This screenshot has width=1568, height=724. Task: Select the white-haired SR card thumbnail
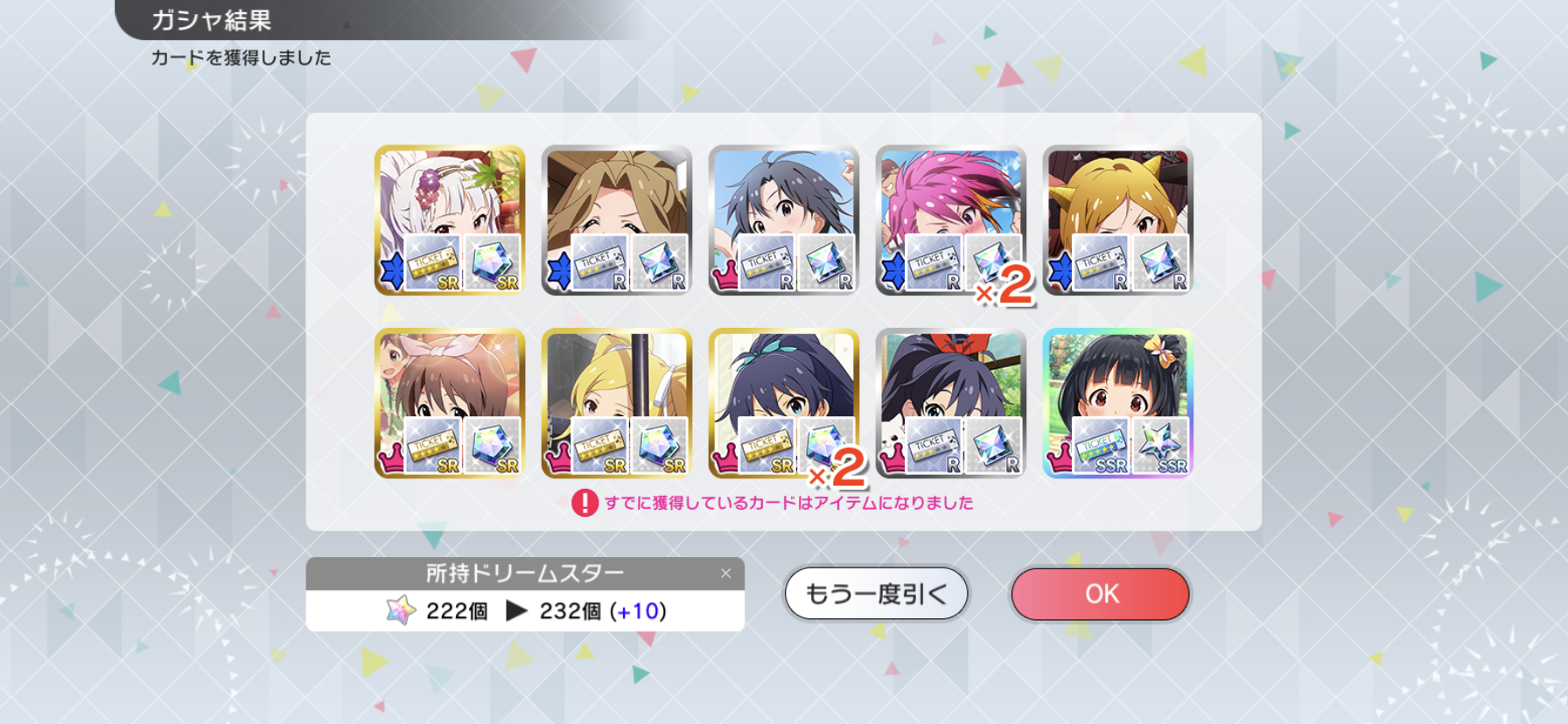(450, 220)
